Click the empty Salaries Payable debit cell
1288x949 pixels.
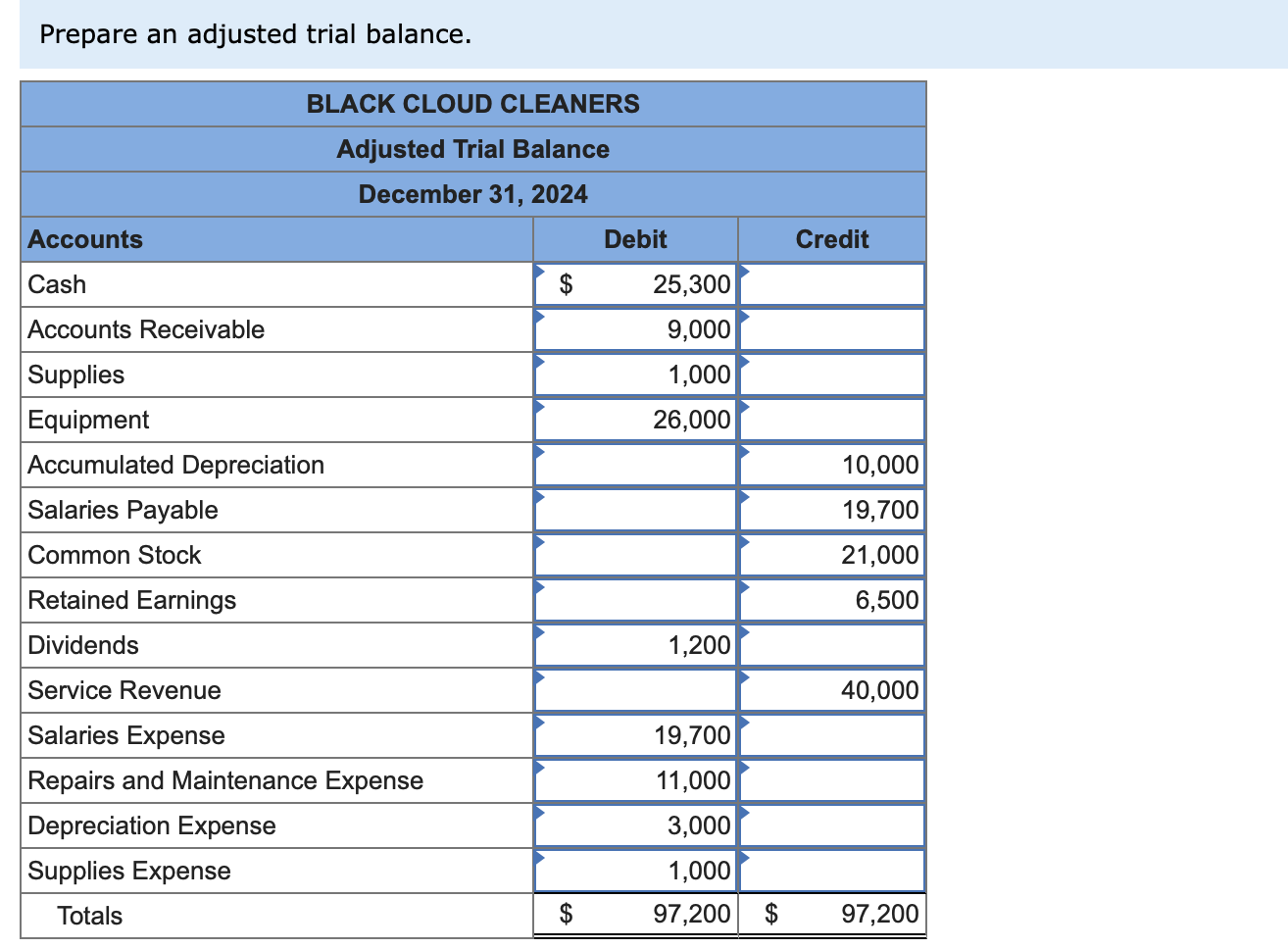coord(635,510)
